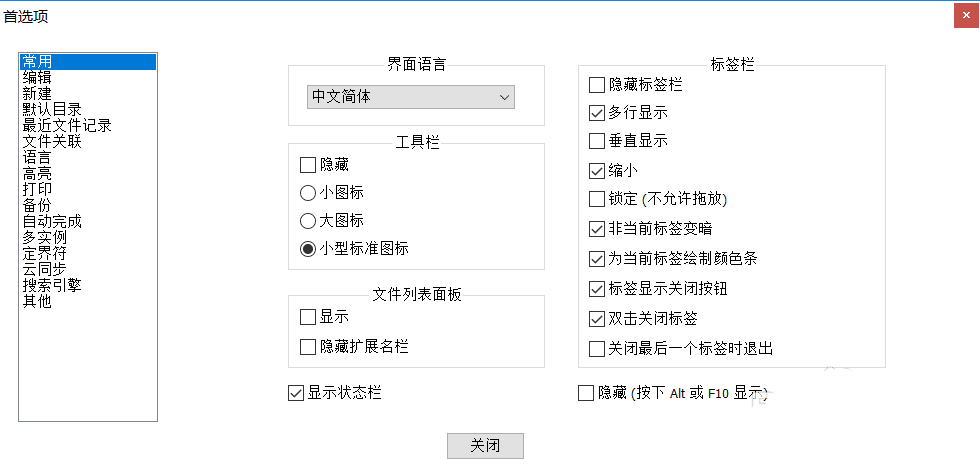Select the 小图标 radio button

click(x=308, y=192)
